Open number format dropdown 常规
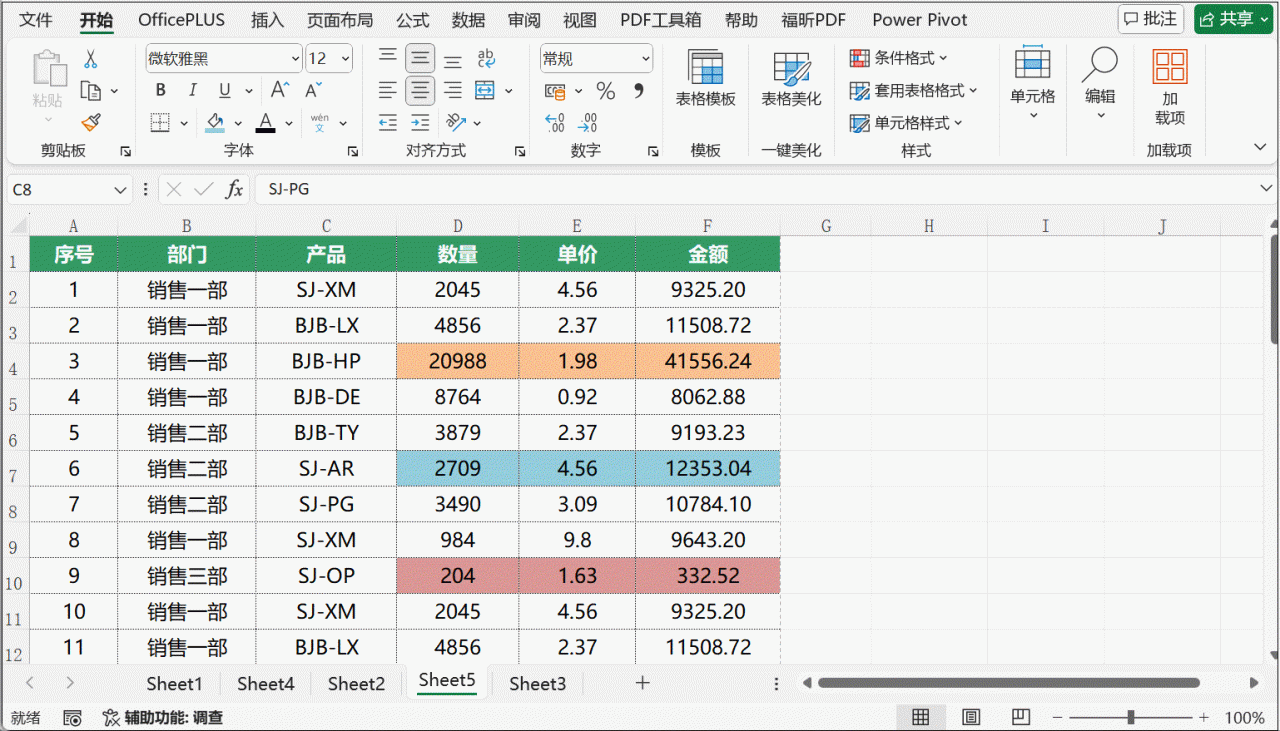Image resolution: width=1280 pixels, height=731 pixels. tap(644, 59)
